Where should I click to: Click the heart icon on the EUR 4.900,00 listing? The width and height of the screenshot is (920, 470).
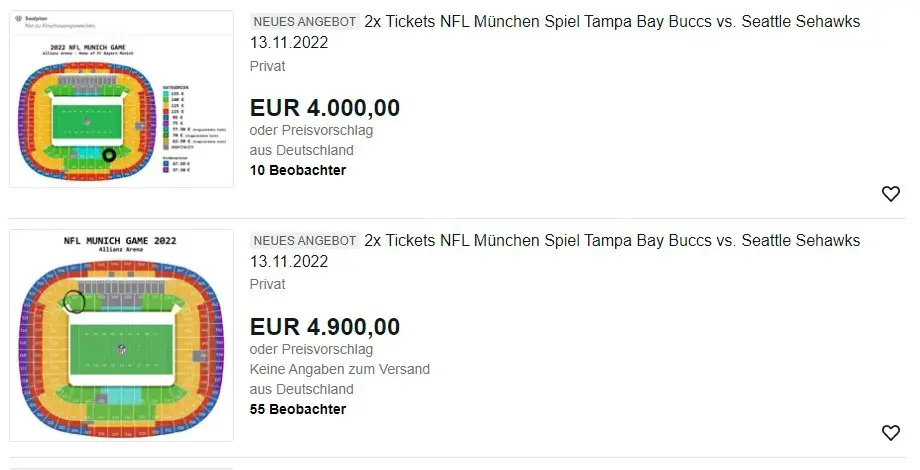(890, 433)
